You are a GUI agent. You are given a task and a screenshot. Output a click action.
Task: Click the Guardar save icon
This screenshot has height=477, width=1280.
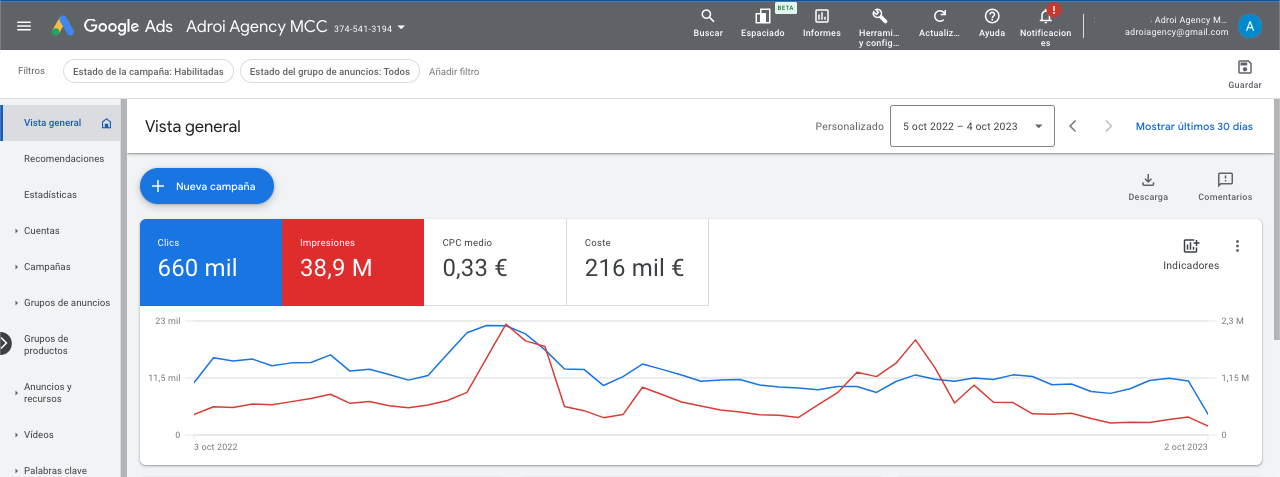click(x=1244, y=68)
